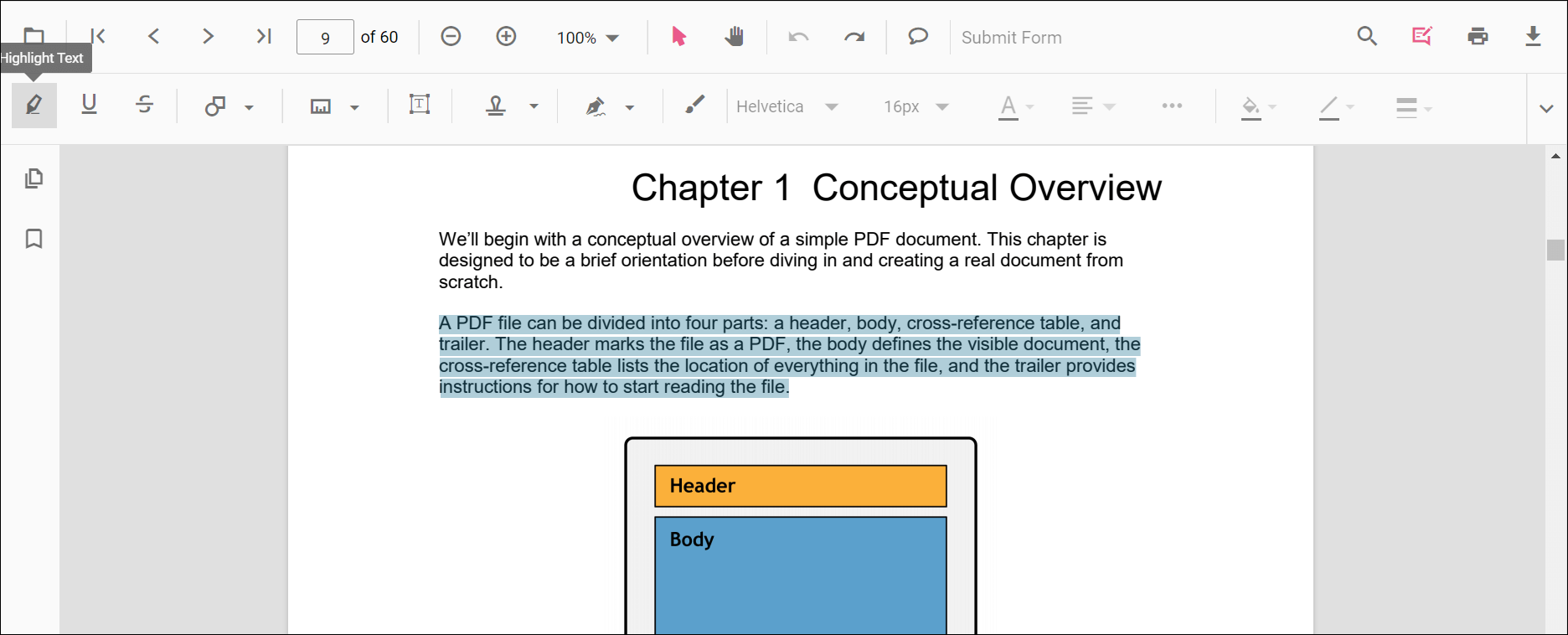Enable the pan hand tool

tap(735, 36)
